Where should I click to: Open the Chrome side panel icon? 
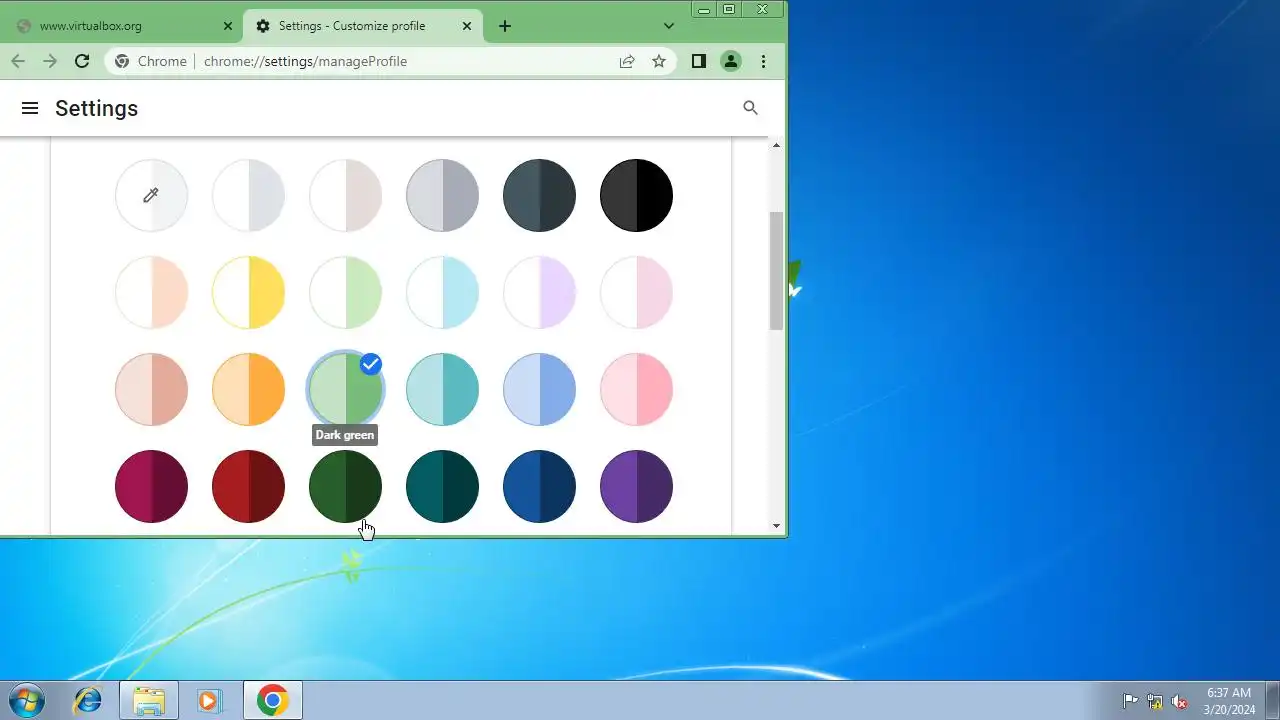pyautogui.click(x=699, y=61)
